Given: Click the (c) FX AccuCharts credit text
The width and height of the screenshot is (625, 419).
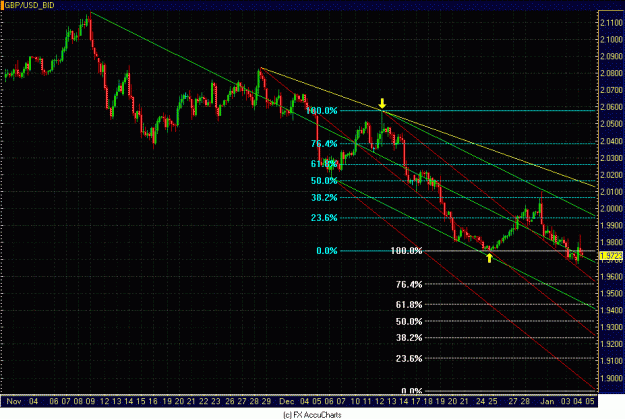Looking at the screenshot, I should [312, 415].
